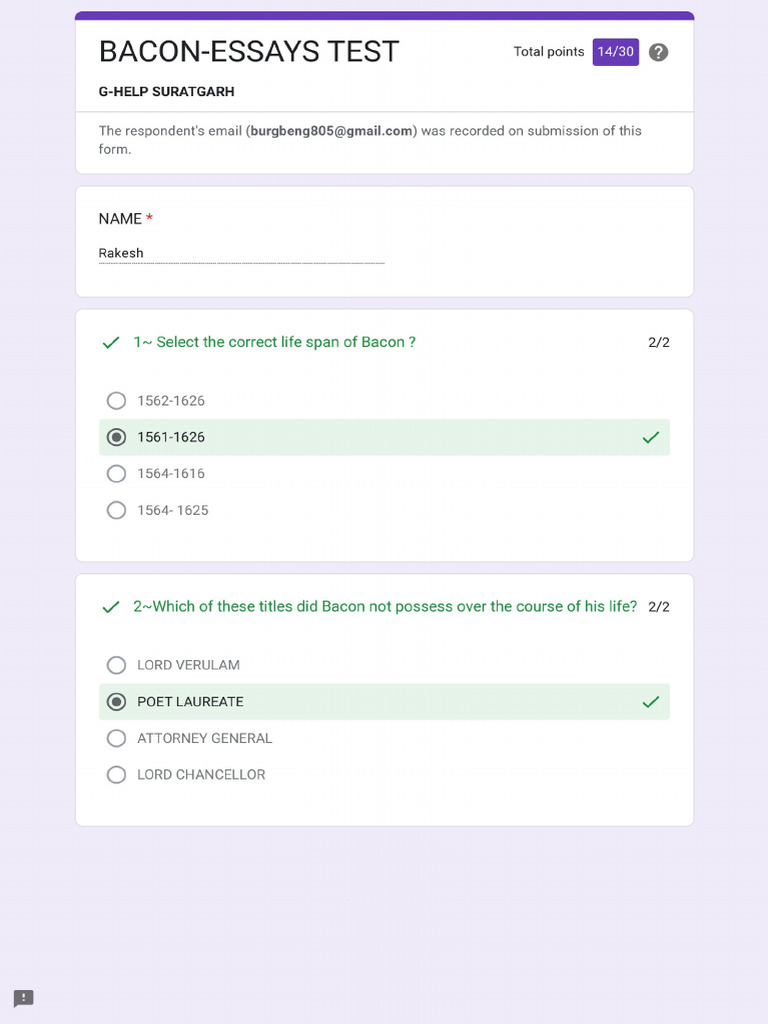
Task: Click the green checkmark beside question 1
Action: 111,342
